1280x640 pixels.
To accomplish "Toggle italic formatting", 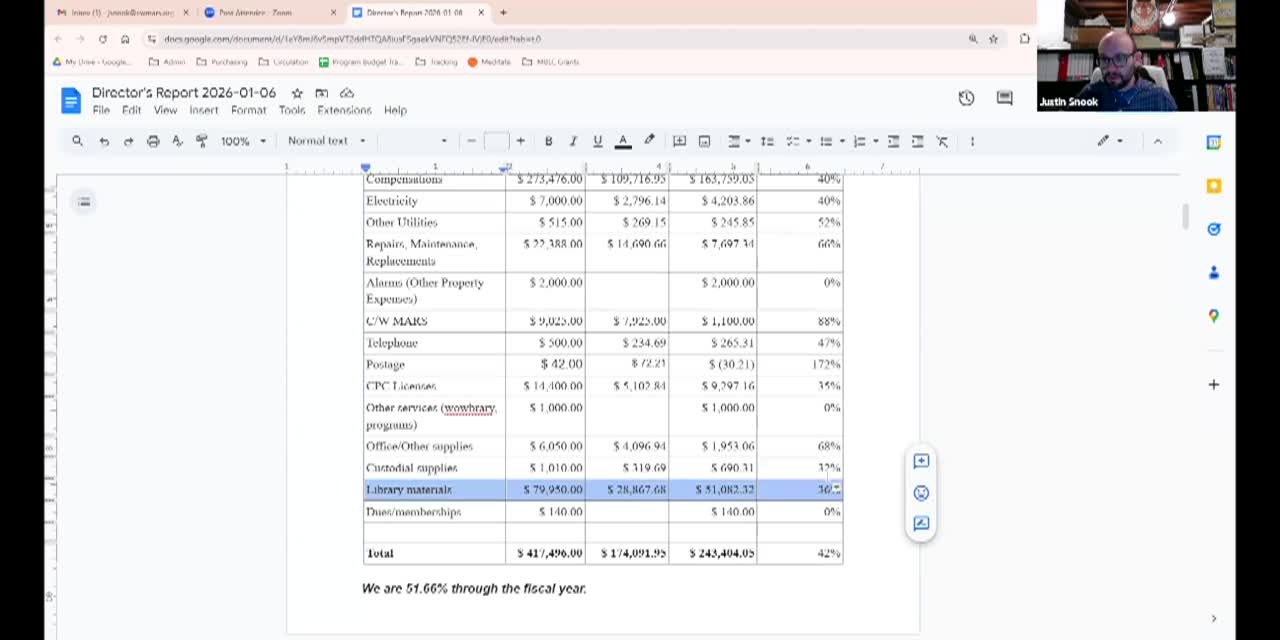I will (x=573, y=141).
